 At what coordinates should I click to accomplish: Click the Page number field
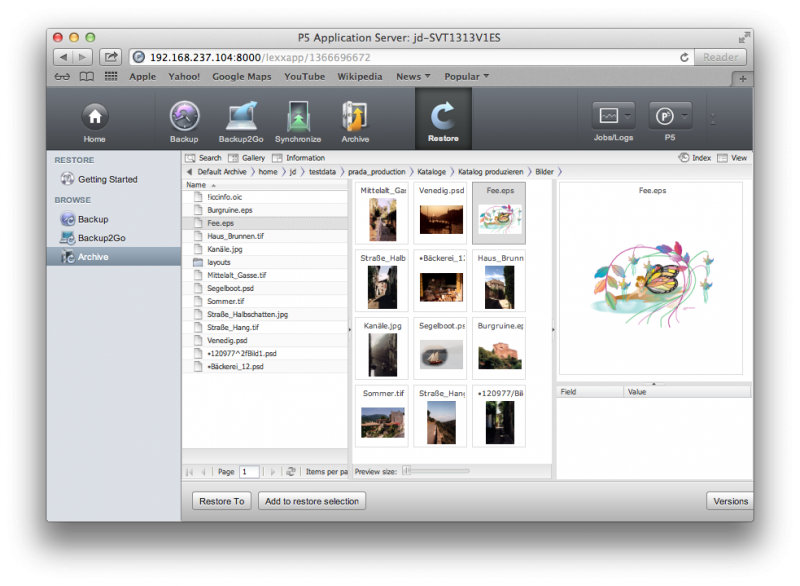(x=249, y=472)
